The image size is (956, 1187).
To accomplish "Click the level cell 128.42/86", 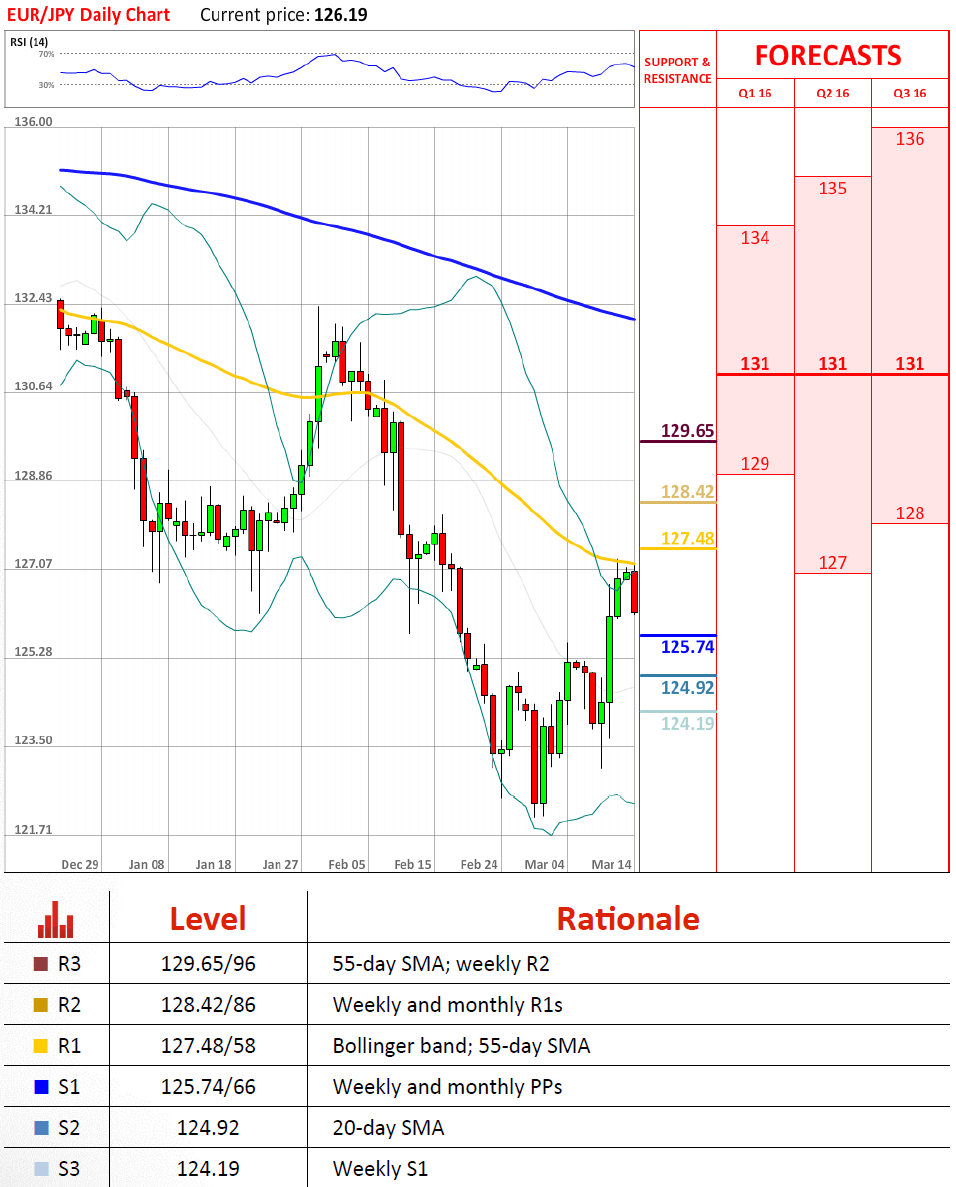I will [208, 1005].
